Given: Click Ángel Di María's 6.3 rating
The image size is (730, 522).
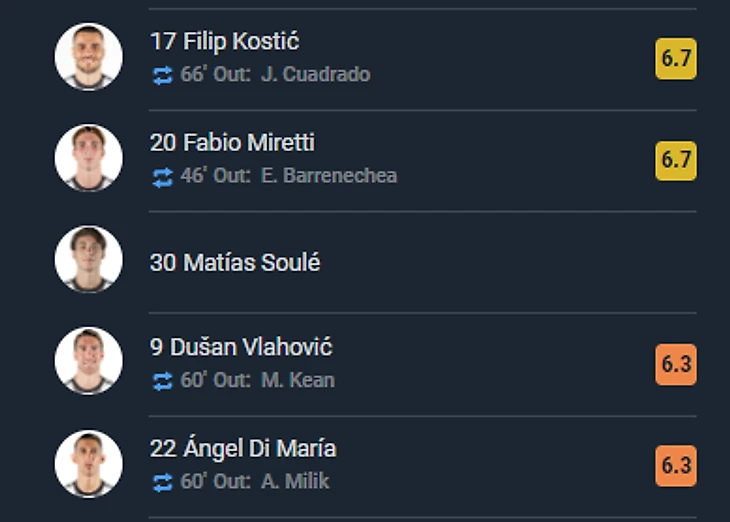Looking at the screenshot, I should point(676,466).
